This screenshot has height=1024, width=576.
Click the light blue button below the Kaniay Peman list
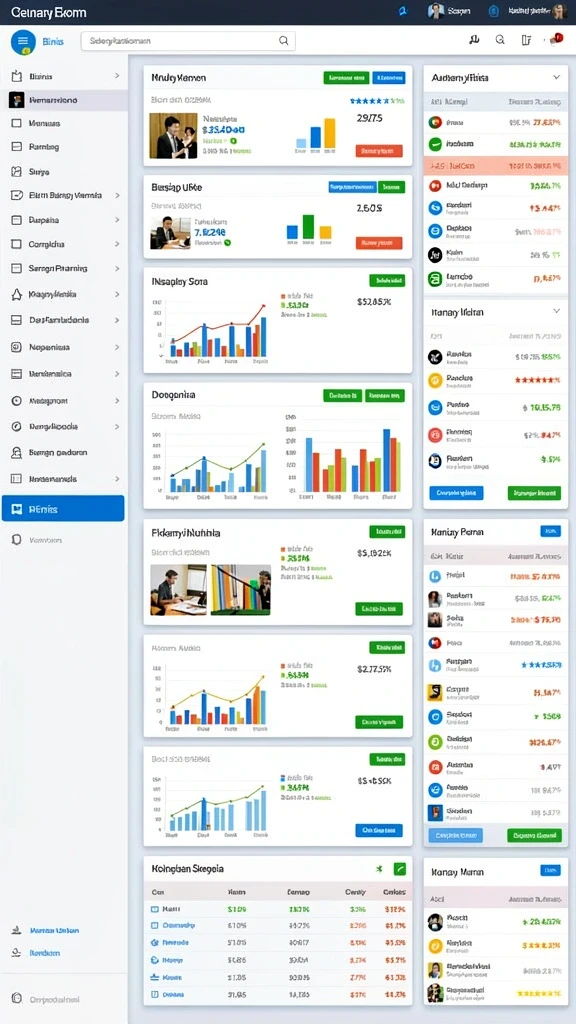tap(455, 835)
